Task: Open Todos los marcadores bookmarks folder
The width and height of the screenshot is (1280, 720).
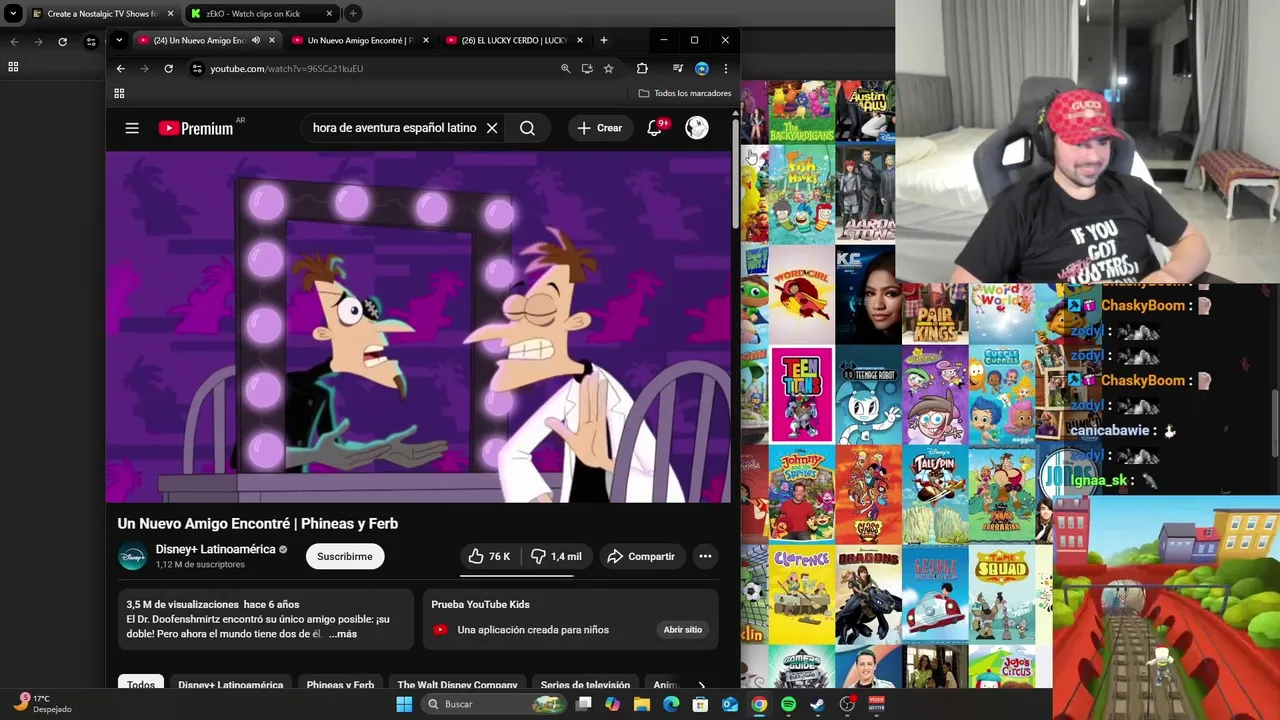Action: pyautogui.click(x=685, y=93)
